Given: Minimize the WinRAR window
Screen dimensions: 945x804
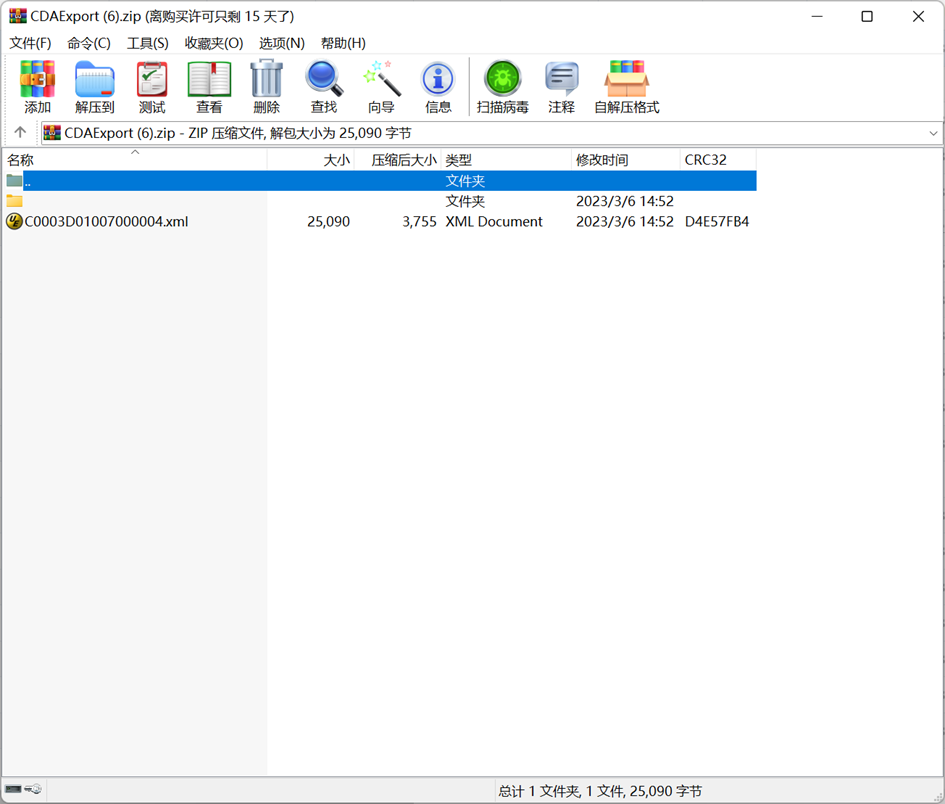Looking at the screenshot, I should point(817,16).
